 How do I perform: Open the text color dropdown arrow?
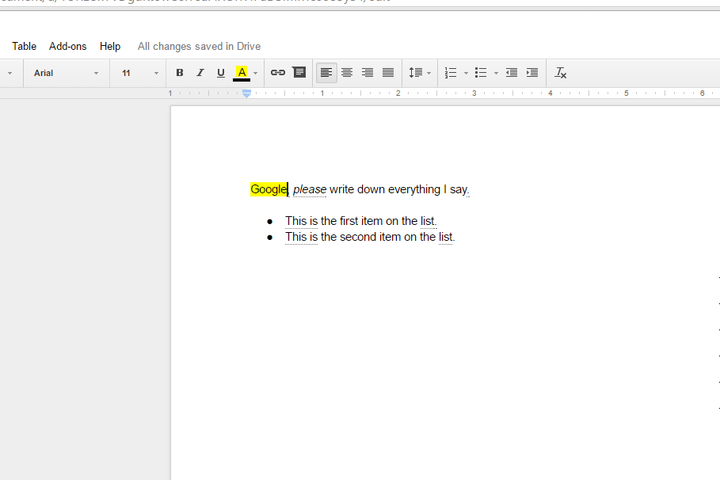(256, 73)
